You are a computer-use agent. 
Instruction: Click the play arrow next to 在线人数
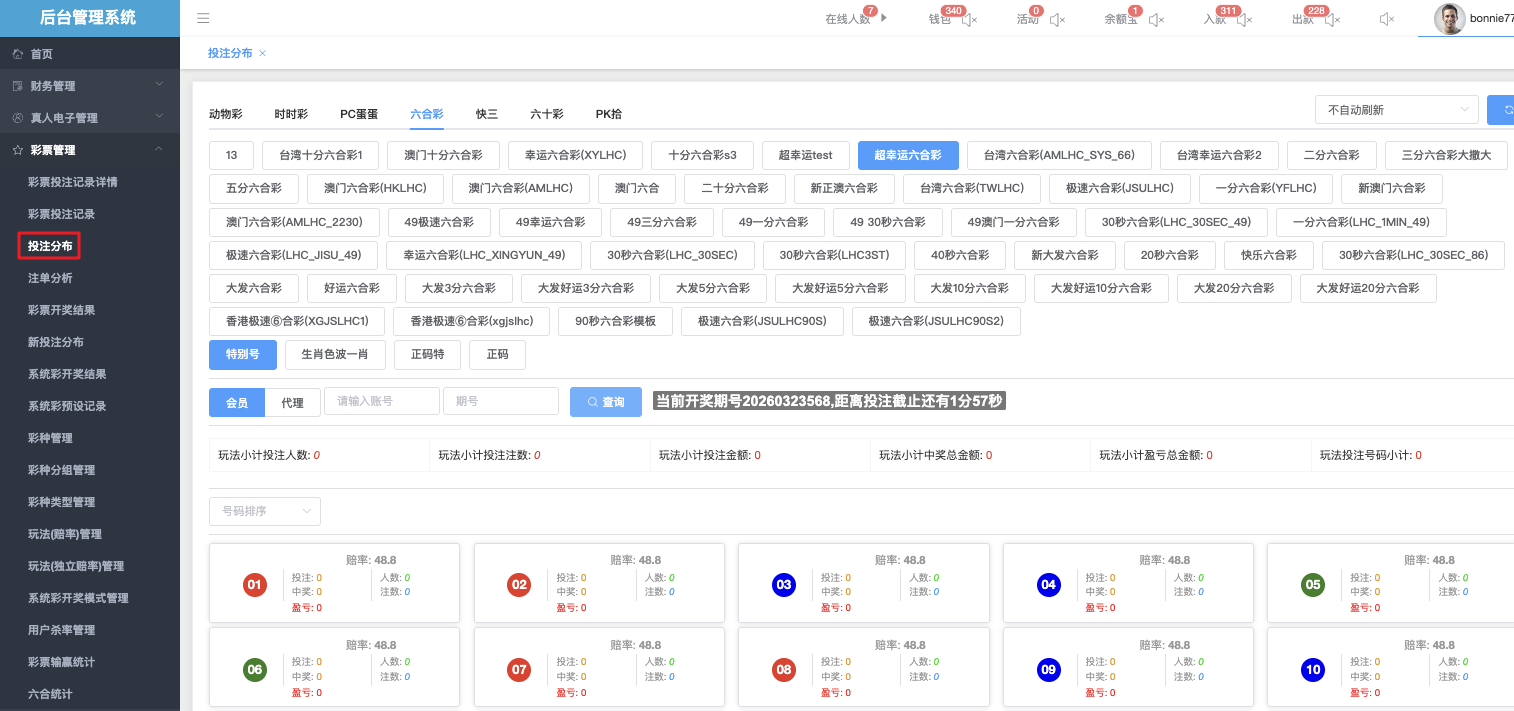click(883, 18)
